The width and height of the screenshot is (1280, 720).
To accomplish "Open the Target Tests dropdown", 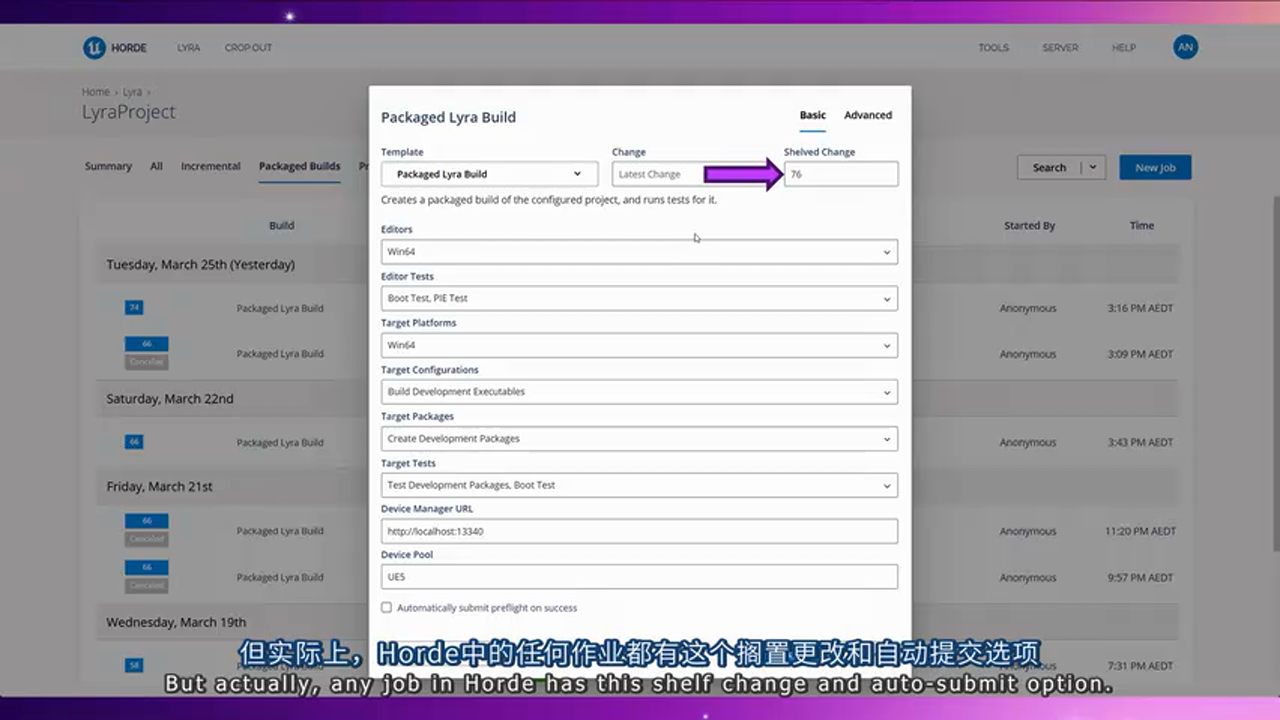I will 639,485.
